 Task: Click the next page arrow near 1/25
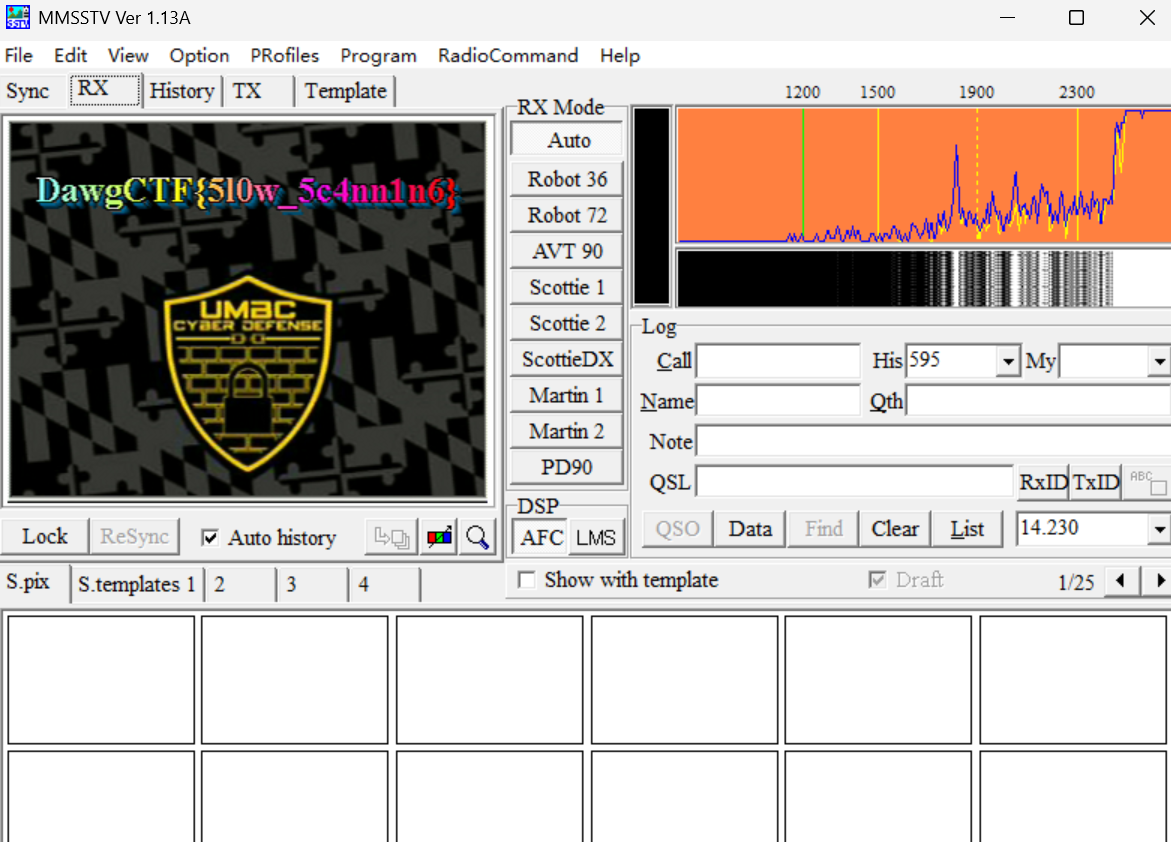coord(1159,581)
